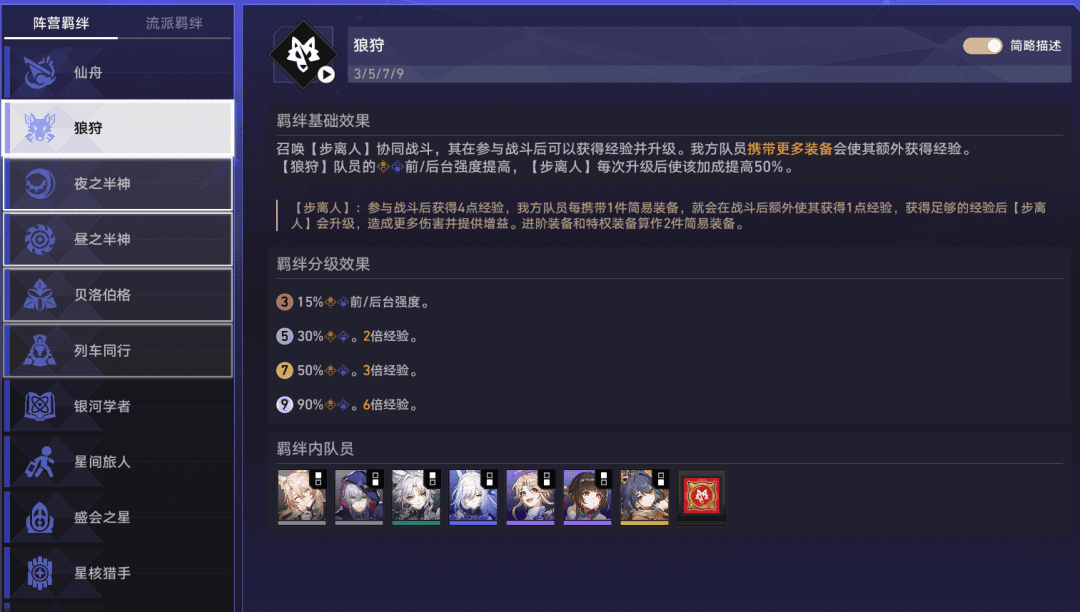
Task: Click the highlighted 携带更多装备 link text
Action: (x=790, y=149)
